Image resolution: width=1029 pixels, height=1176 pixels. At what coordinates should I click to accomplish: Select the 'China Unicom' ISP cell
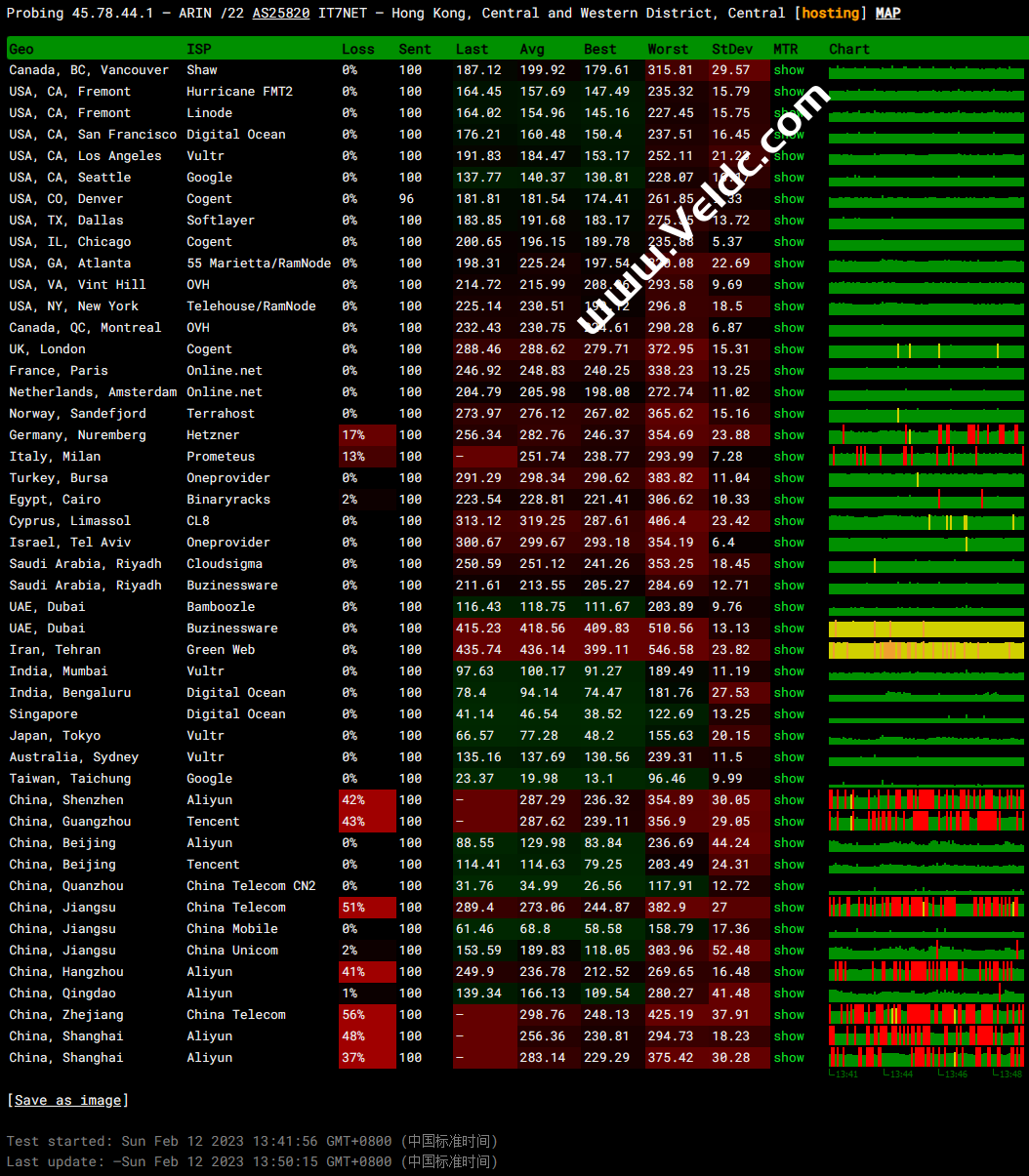pos(232,951)
